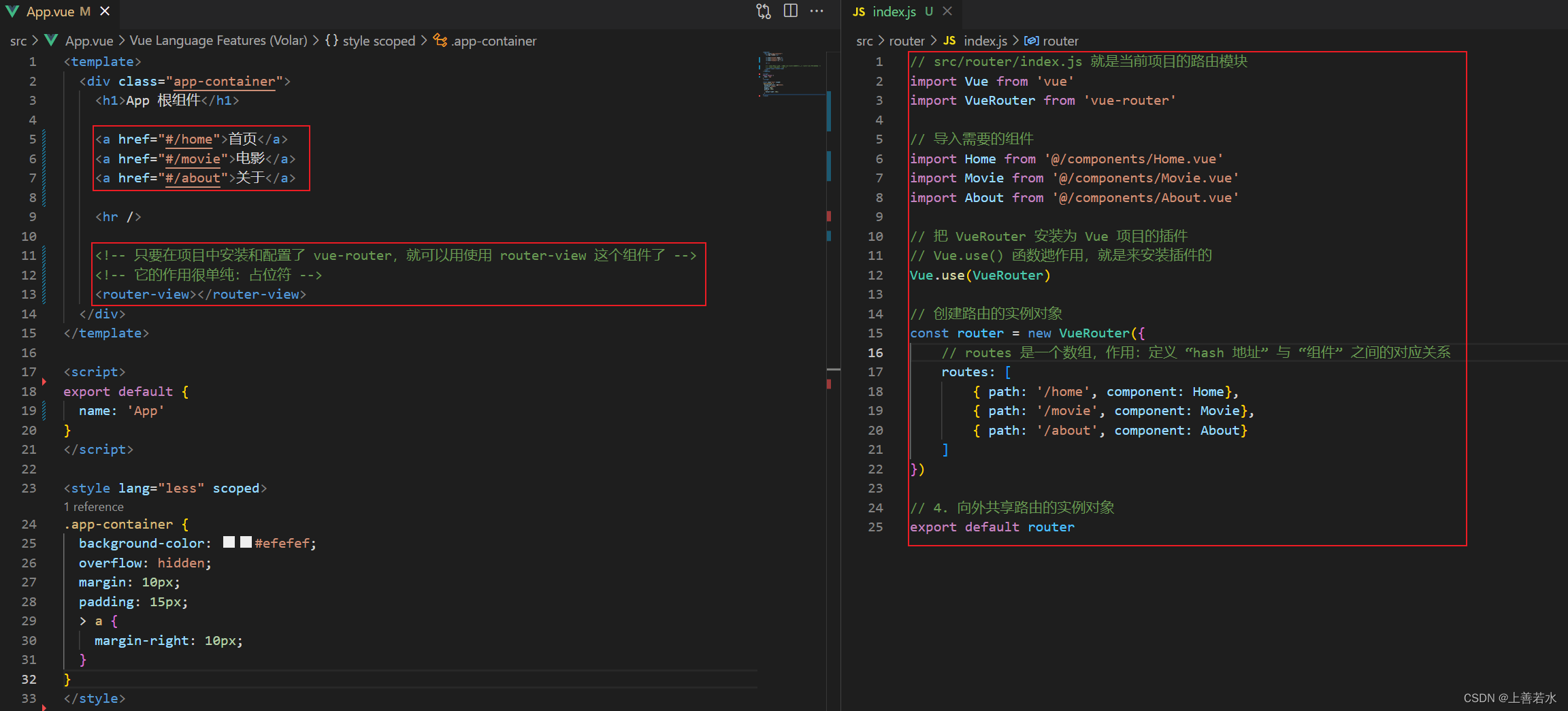The image size is (1568, 711).
Task: Click the class symbol icon before .app-container
Action: [x=440, y=41]
